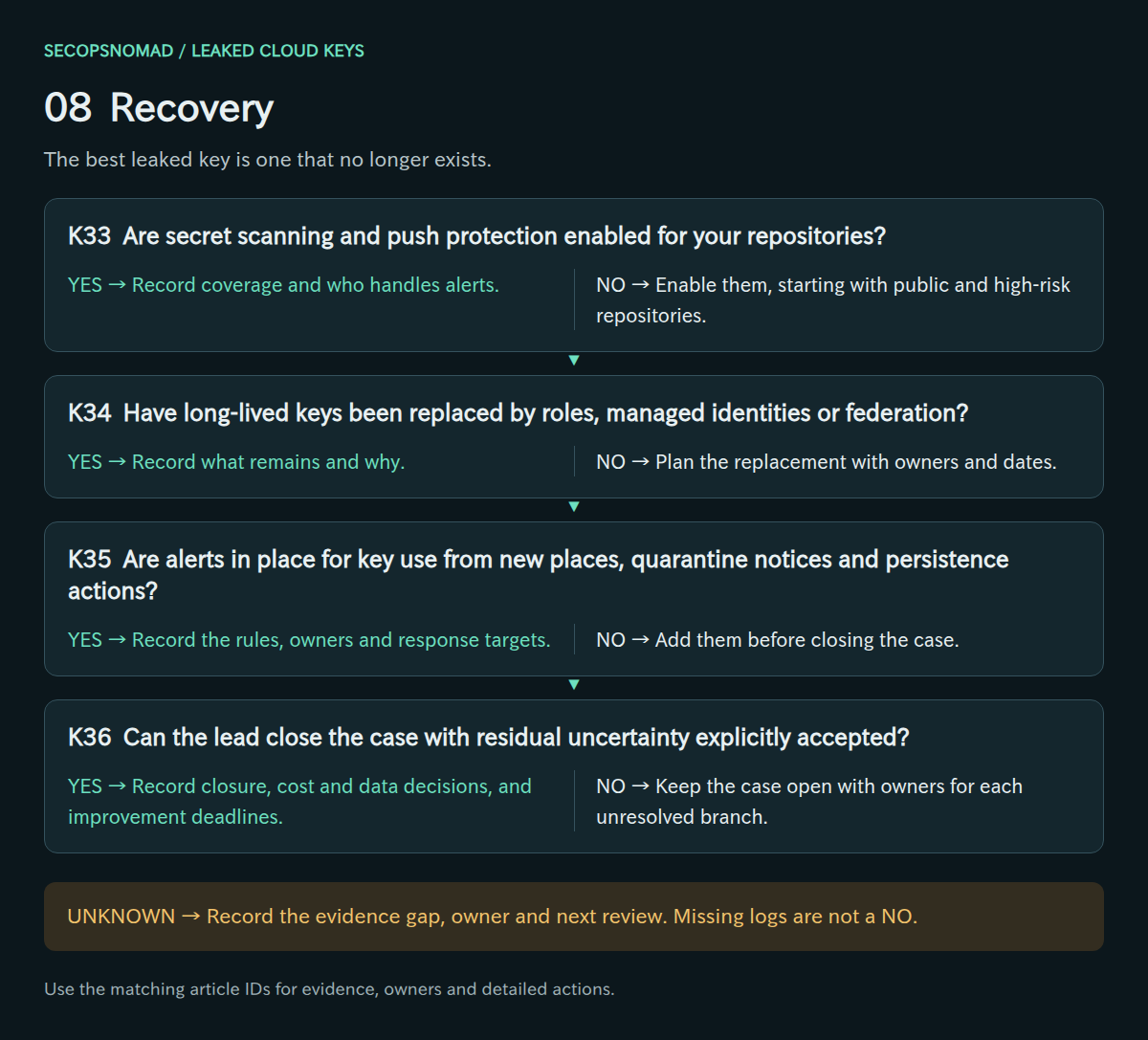Image resolution: width=1148 pixels, height=1040 pixels.
Task: Click "NO → Plan the replacement with owners and dates."
Action: (x=827, y=462)
